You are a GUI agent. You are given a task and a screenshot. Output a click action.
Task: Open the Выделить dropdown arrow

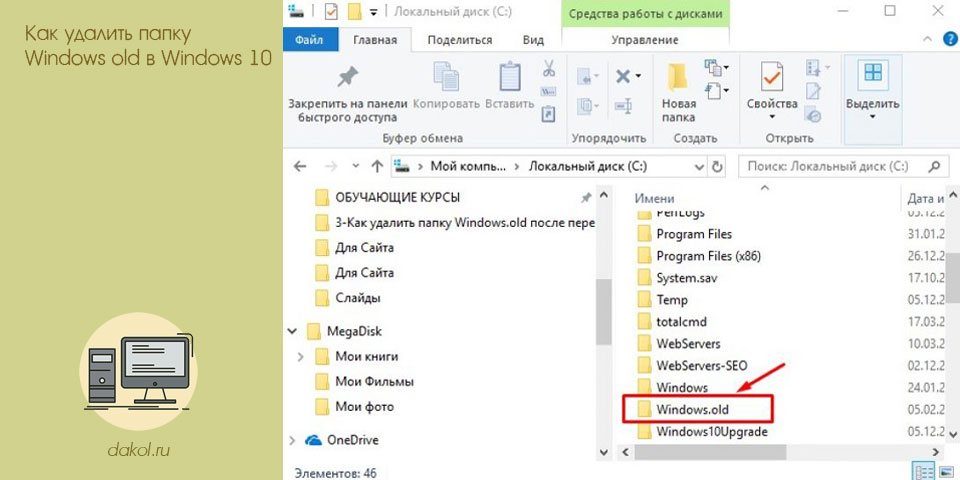click(x=872, y=117)
